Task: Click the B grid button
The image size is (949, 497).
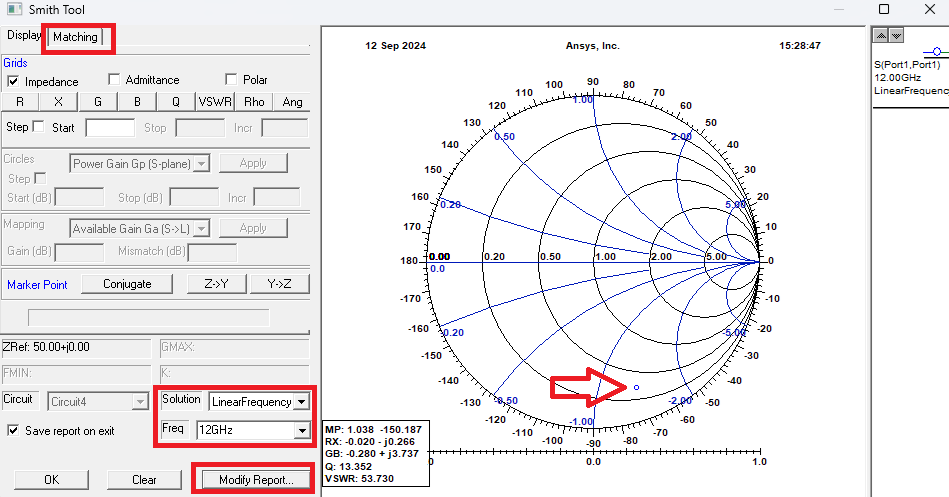Action: coord(137,102)
